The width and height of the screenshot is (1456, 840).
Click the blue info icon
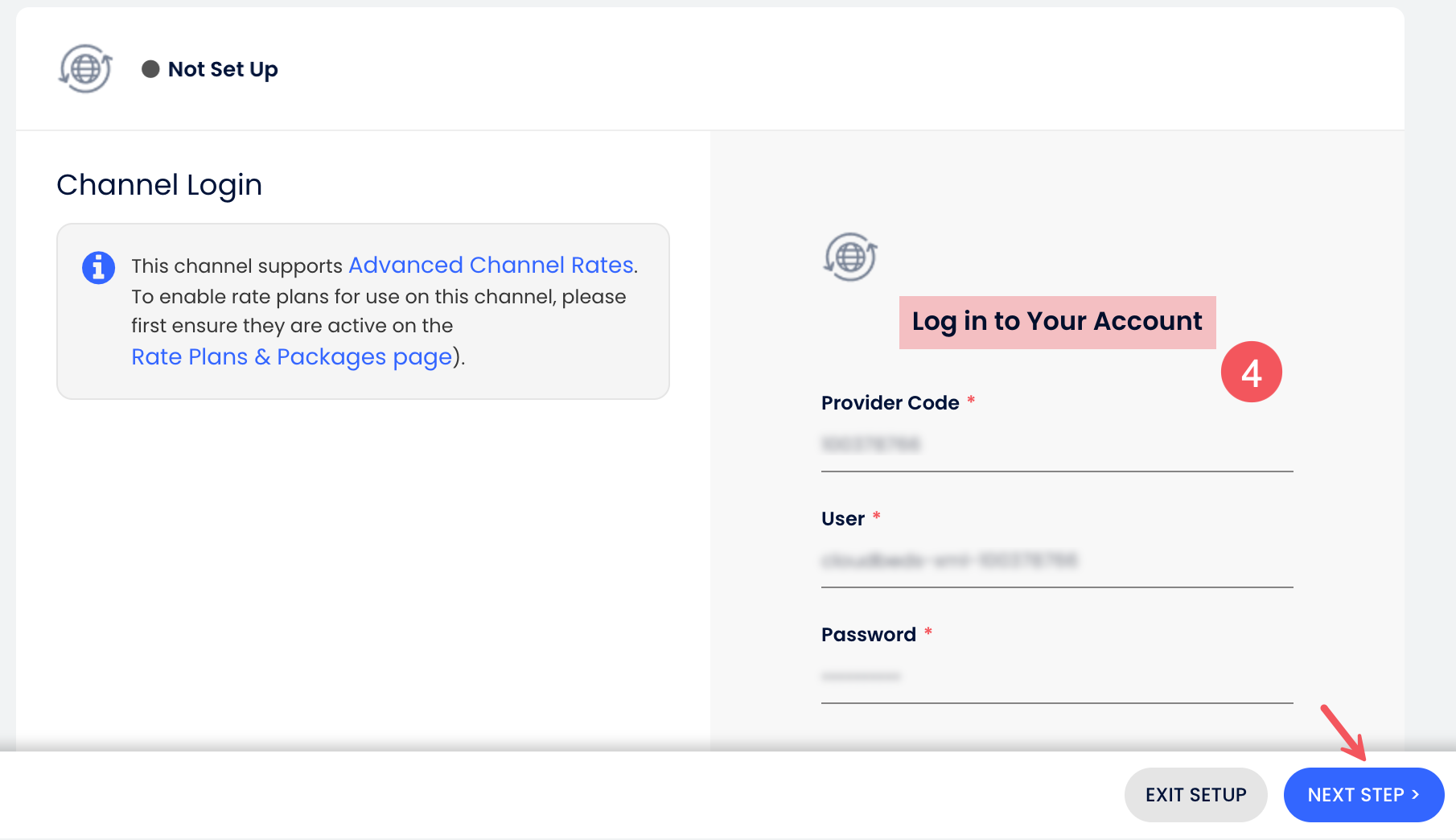[x=98, y=267]
